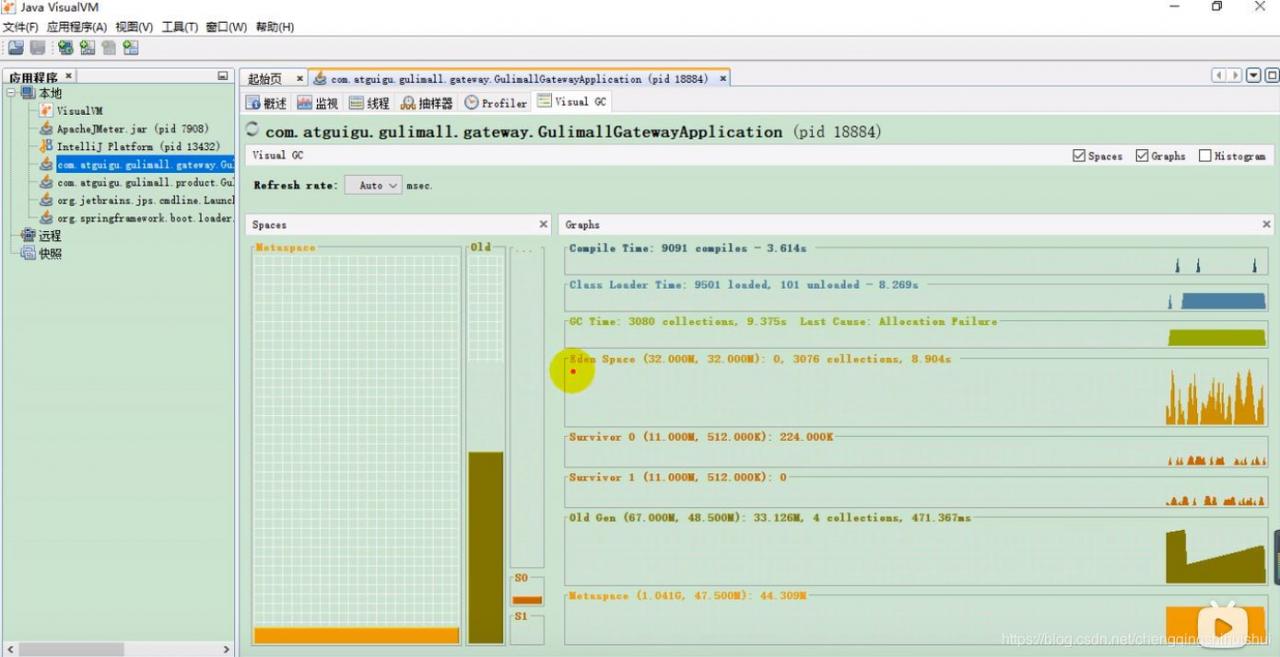Viewport: 1280px width, 657px height.
Task: Click the Old space usage bar
Action: click(486, 547)
